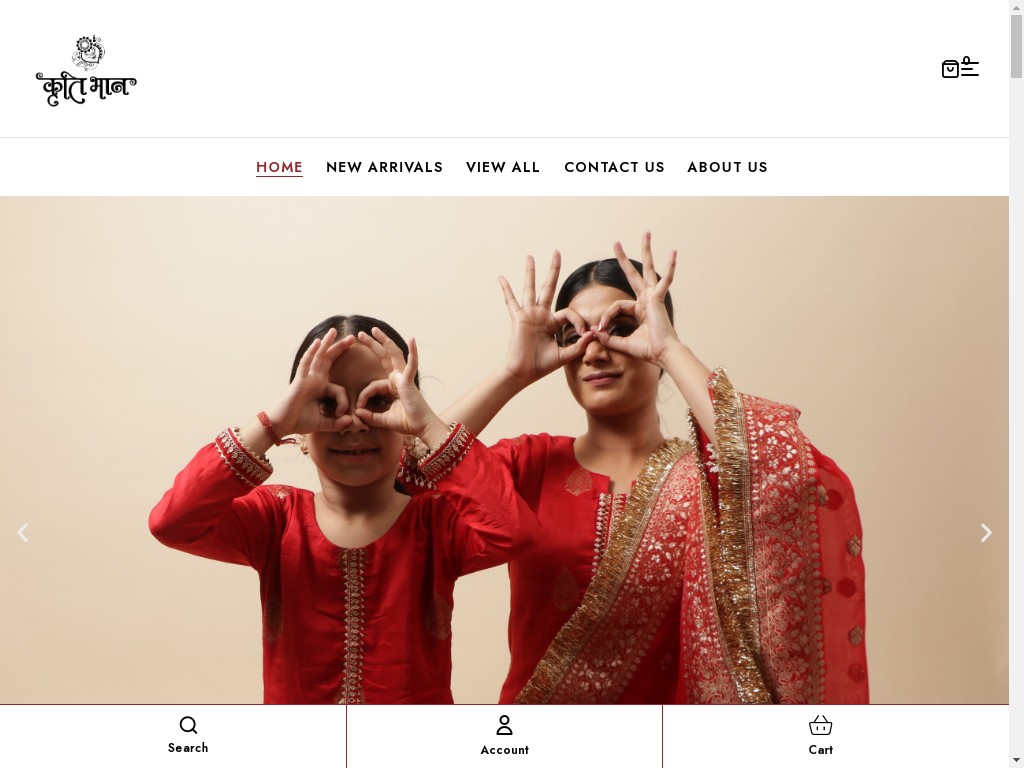
Task: Open the NEW ARRIVALS menu item
Action: (385, 167)
